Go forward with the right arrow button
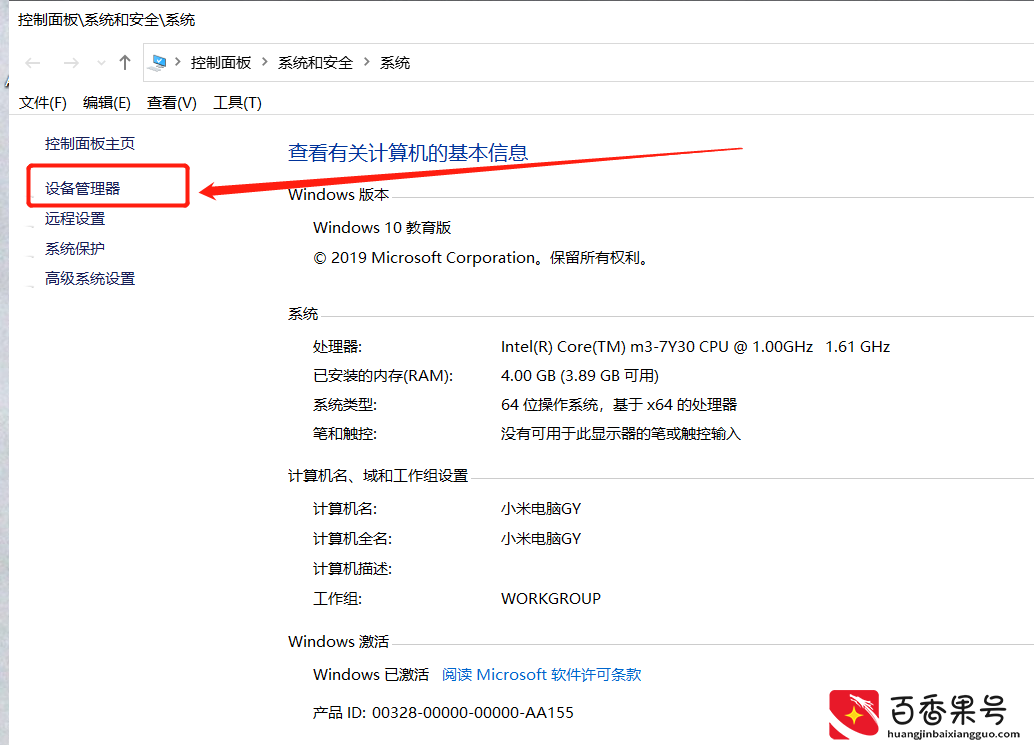The height and width of the screenshot is (745, 1034). click(x=71, y=63)
